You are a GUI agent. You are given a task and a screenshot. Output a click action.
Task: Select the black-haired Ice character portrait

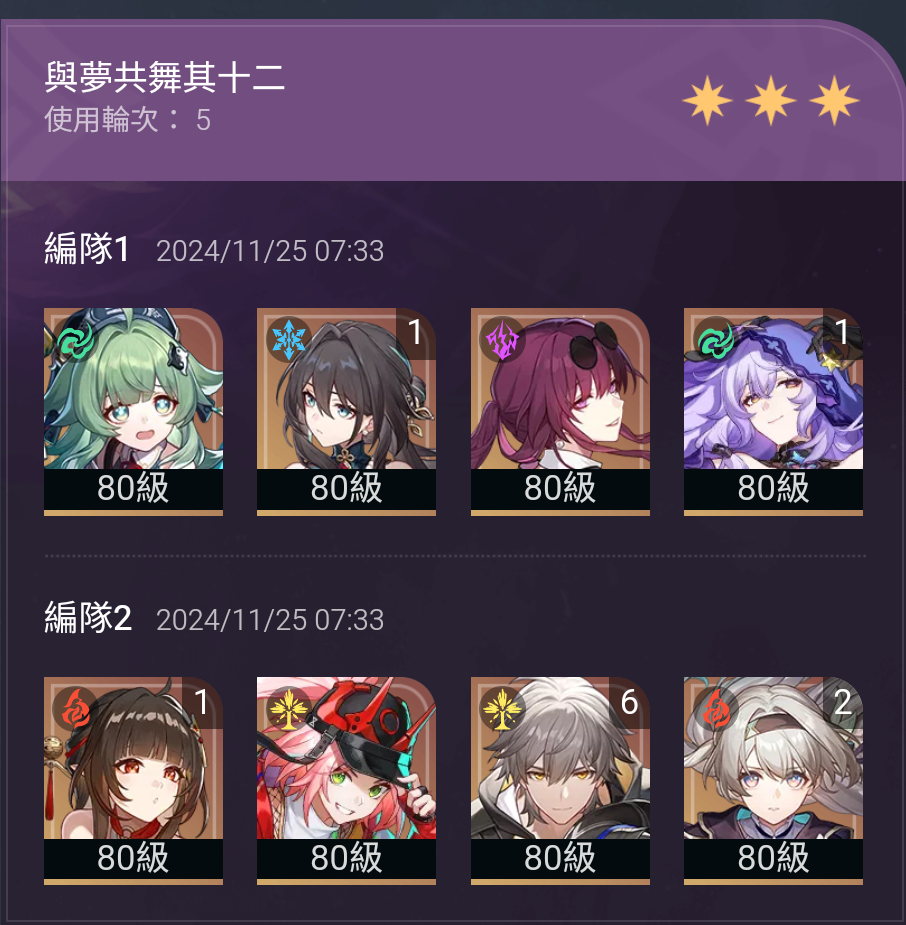pyautogui.click(x=346, y=411)
